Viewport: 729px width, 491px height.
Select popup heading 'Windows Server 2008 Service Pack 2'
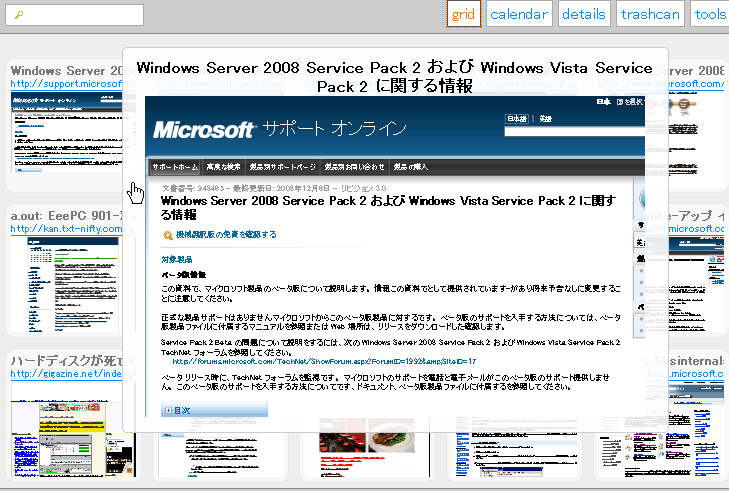coord(395,77)
